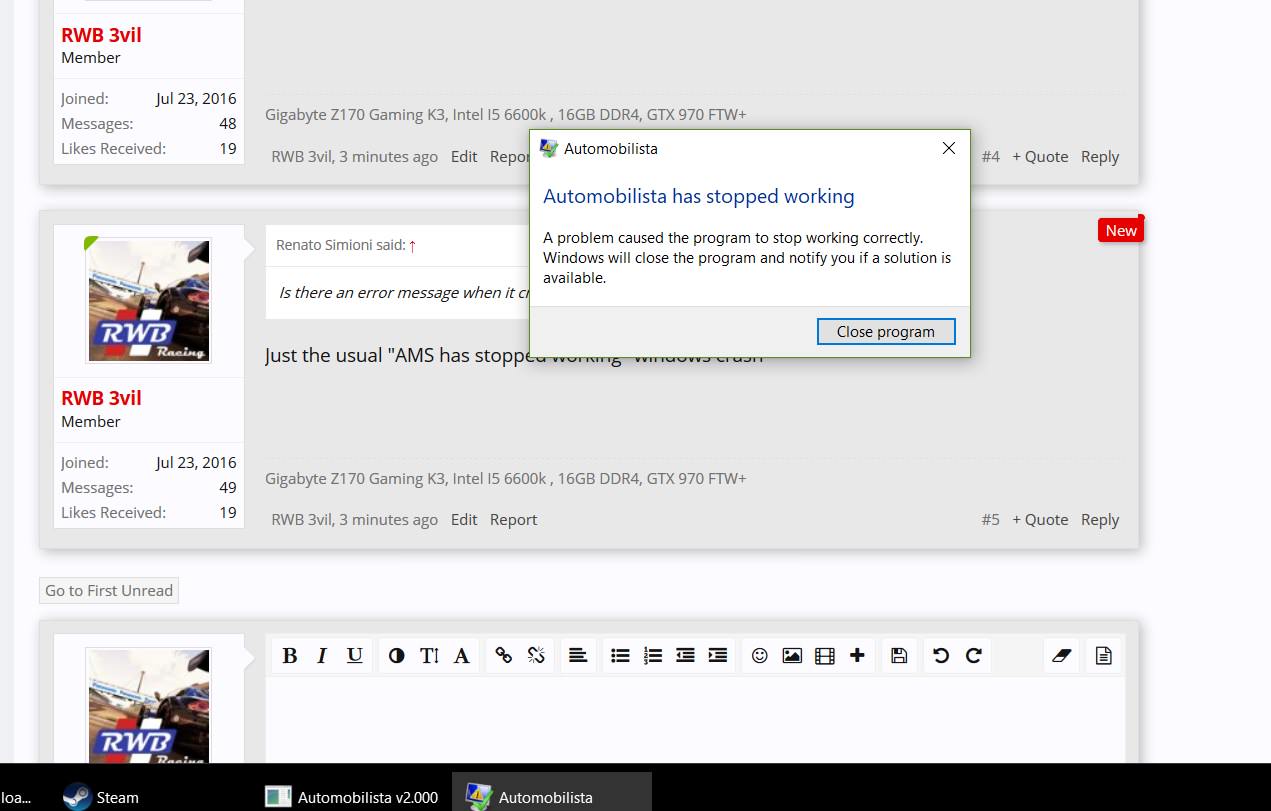Click Reply on post #5
The image size is (1271, 811).
click(x=1100, y=519)
